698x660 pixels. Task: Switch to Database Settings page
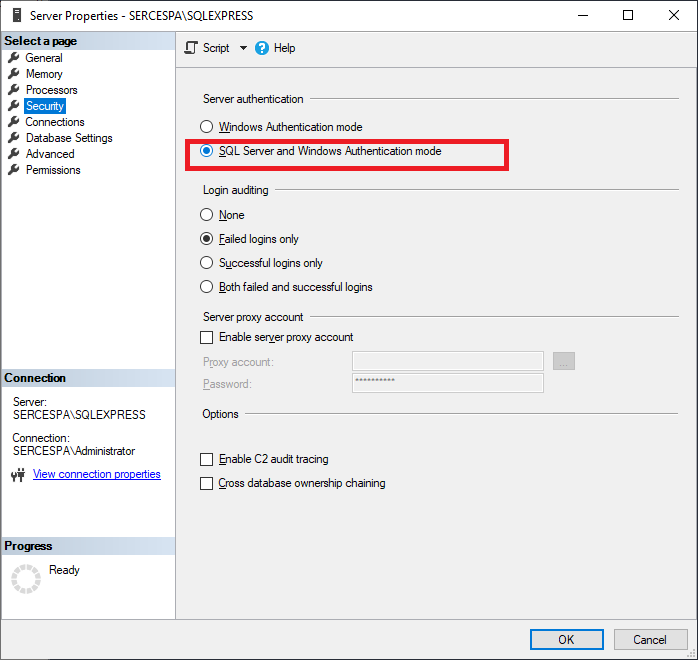pyautogui.click(x=69, y=138)
